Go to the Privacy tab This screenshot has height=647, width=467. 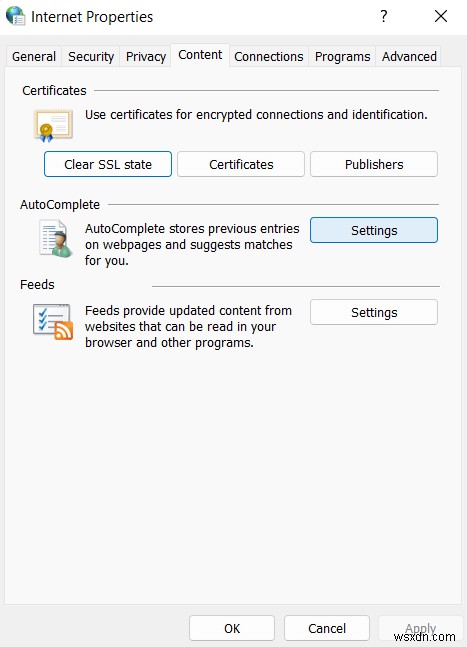146,56
